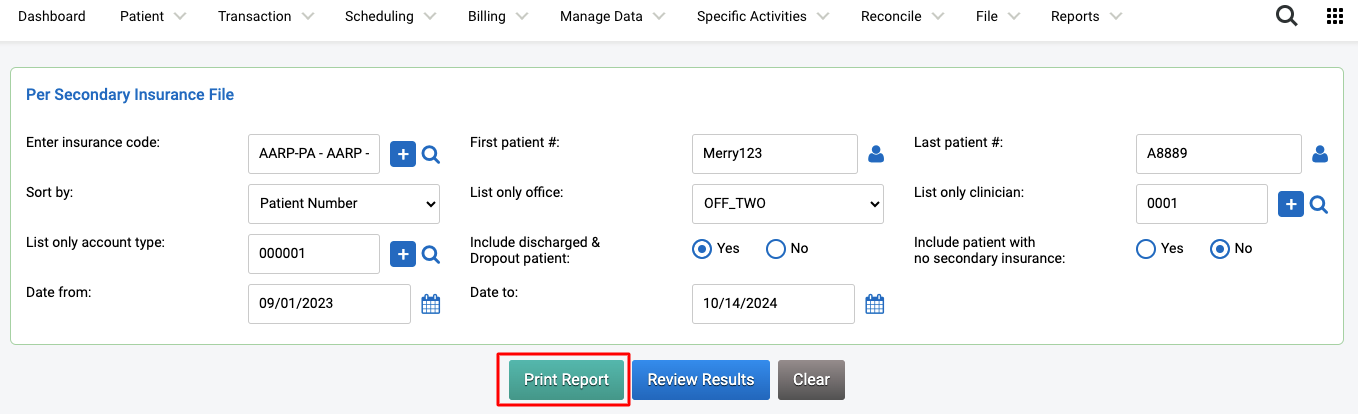Expand the Transaction menu

[x=266, y=16]
